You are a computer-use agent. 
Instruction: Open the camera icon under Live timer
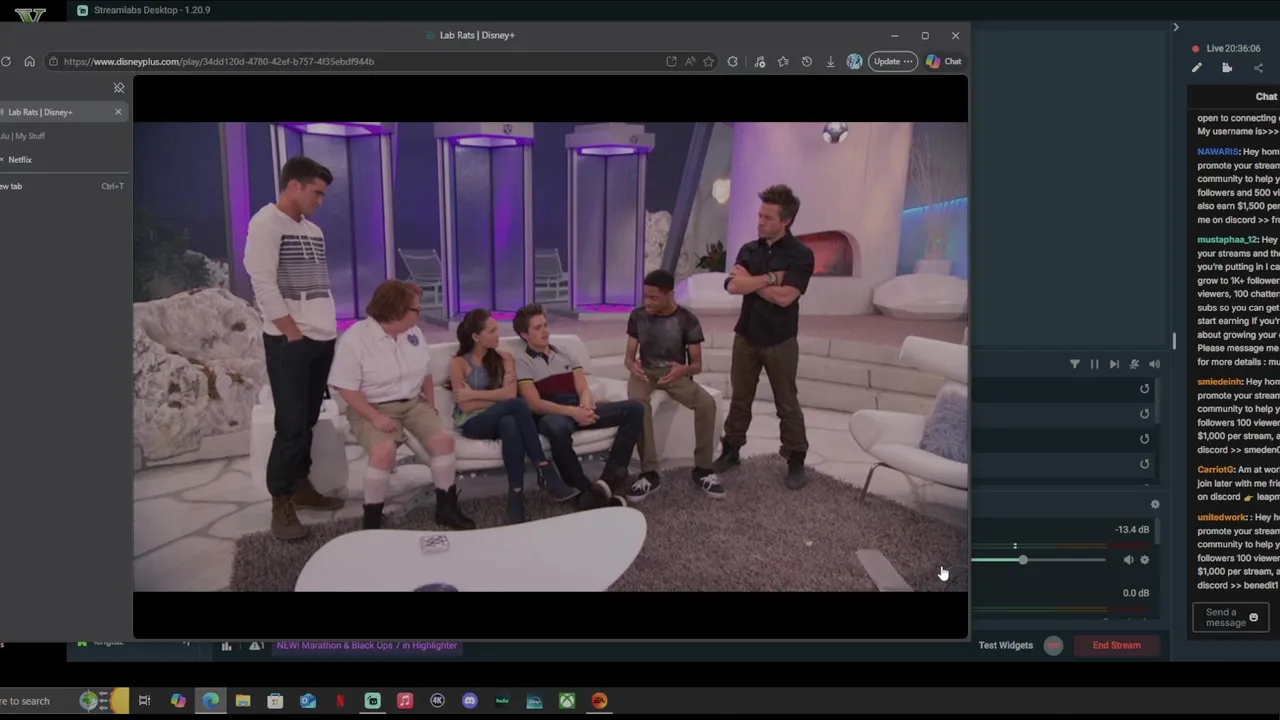pyautogui.click(x=1227, y=68)
